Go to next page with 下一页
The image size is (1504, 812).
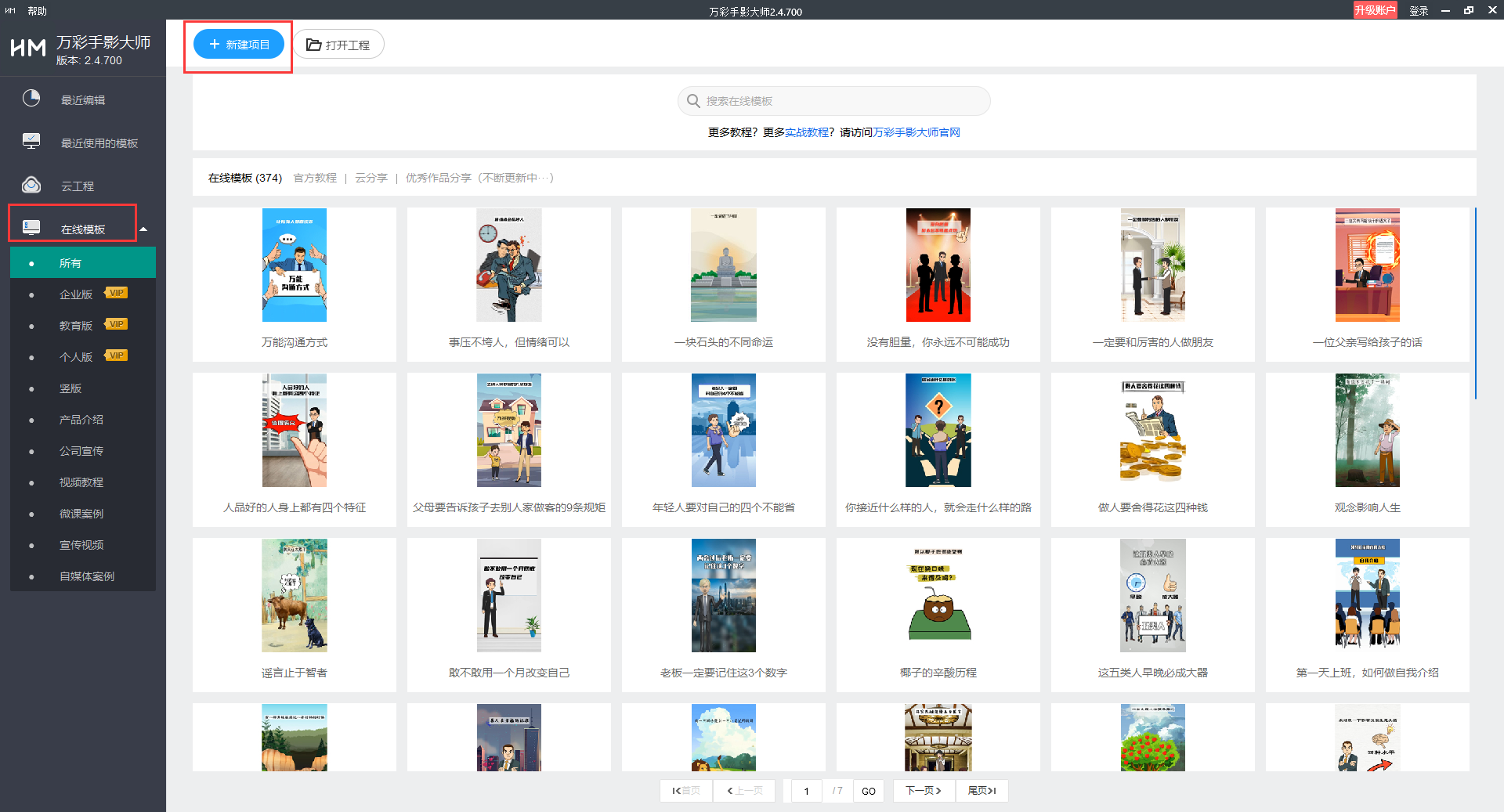[924, 791]
